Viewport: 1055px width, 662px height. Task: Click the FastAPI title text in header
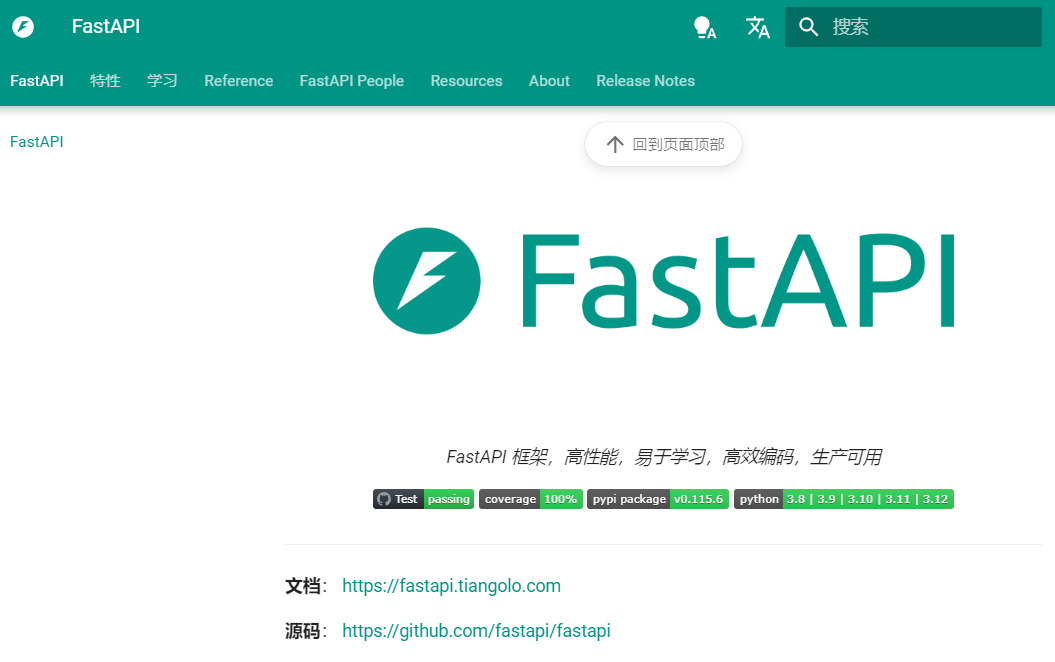(106, 26)
